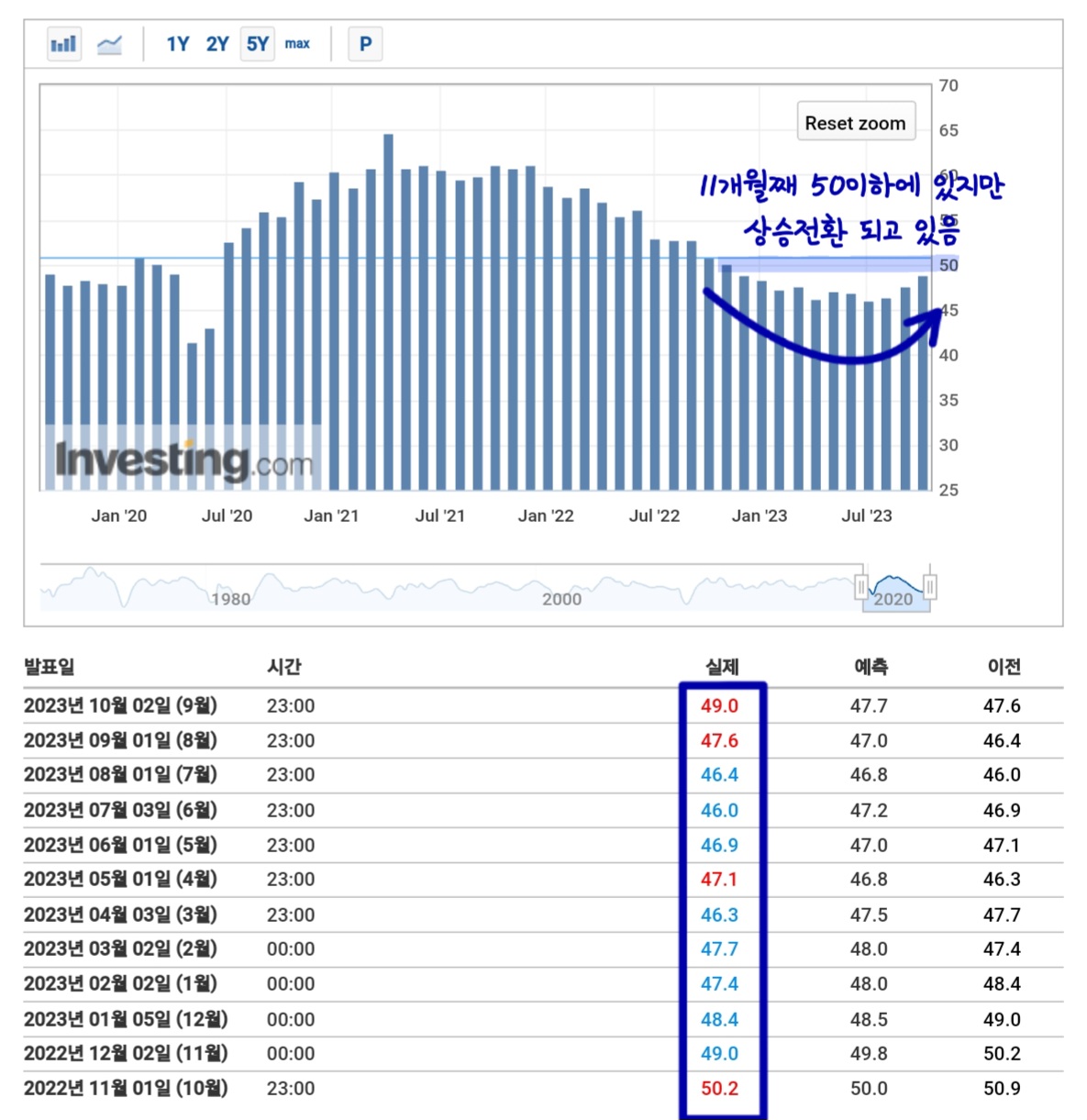Select the 5Y time range
The image size is (1087, 1120).
click(x=258, y=44)
